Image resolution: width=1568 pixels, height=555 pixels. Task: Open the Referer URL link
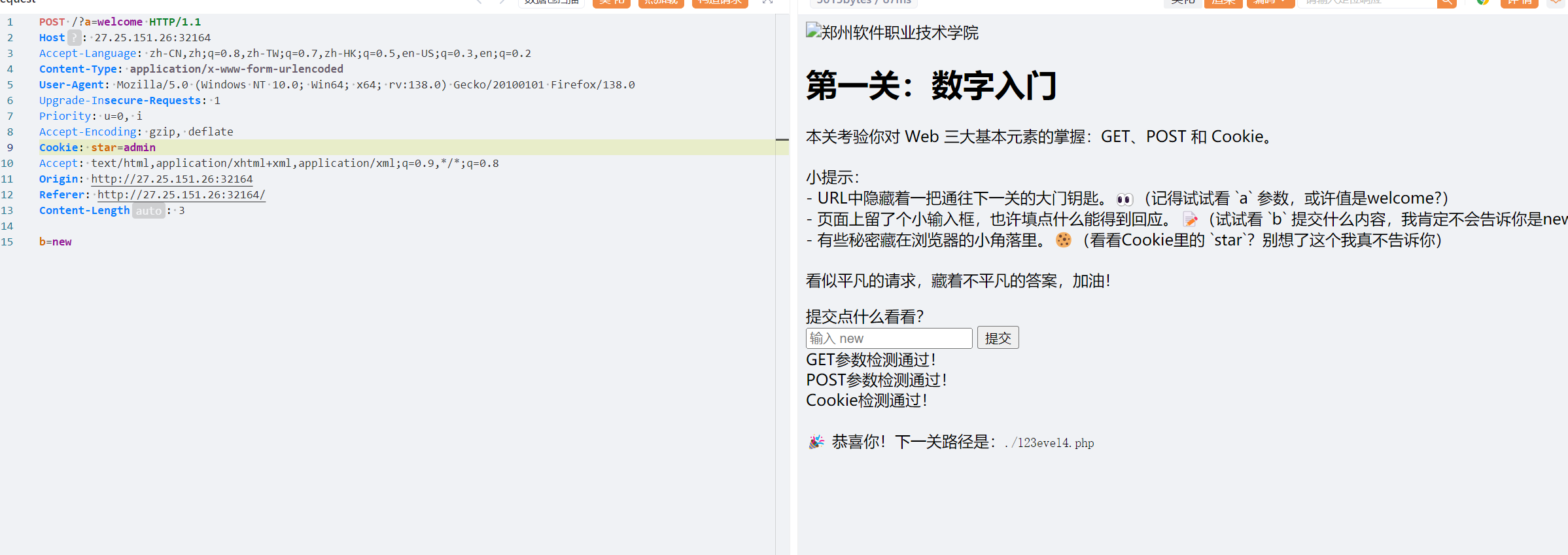coord(181,195)
